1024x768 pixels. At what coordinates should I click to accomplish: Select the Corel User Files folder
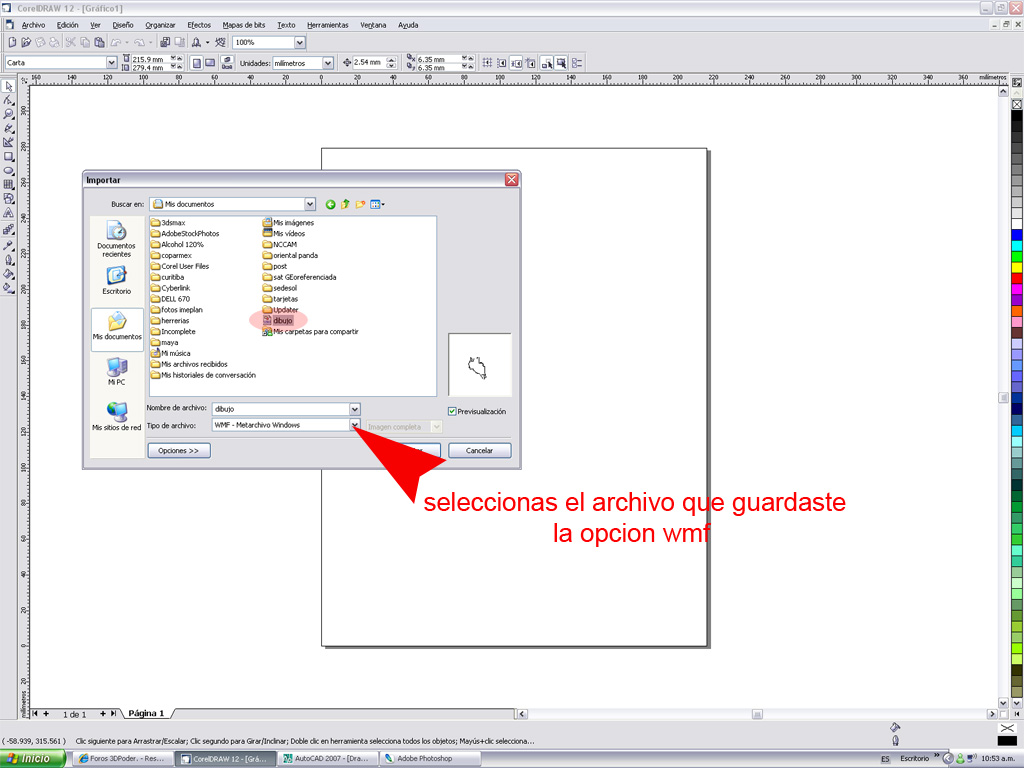[180, 266]
